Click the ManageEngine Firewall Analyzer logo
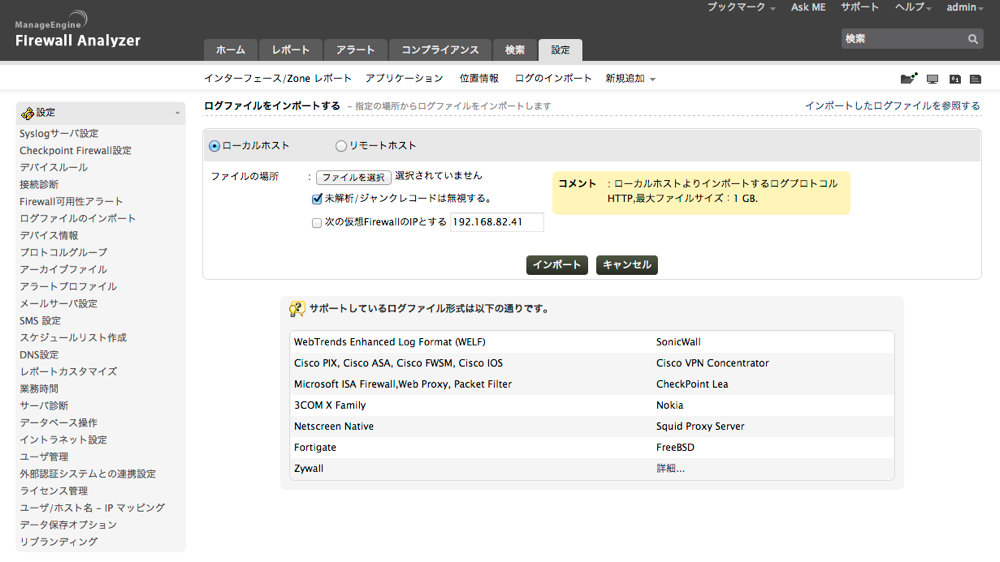The image size is (1000, 562). coord(78,31)
